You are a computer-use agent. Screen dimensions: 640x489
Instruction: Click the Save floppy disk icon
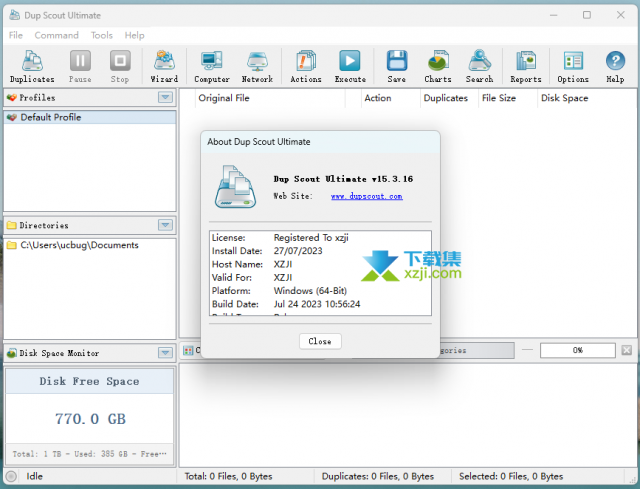(396, 61)
